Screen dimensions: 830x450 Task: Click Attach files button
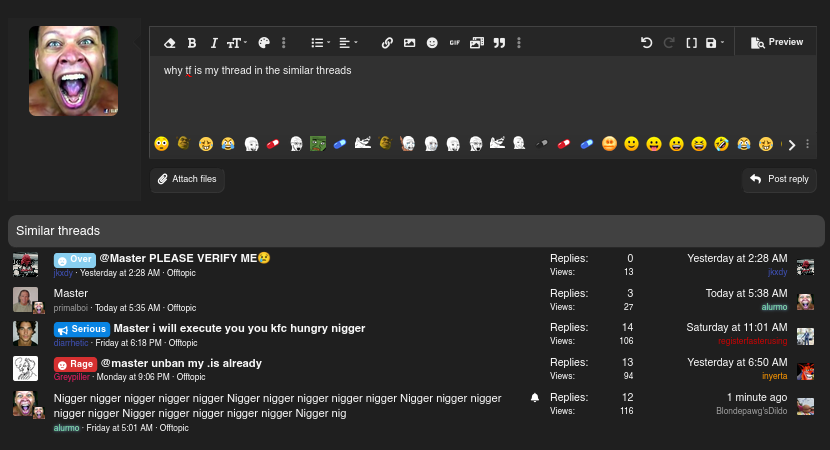pyautogui.click(x=187, y=179)
